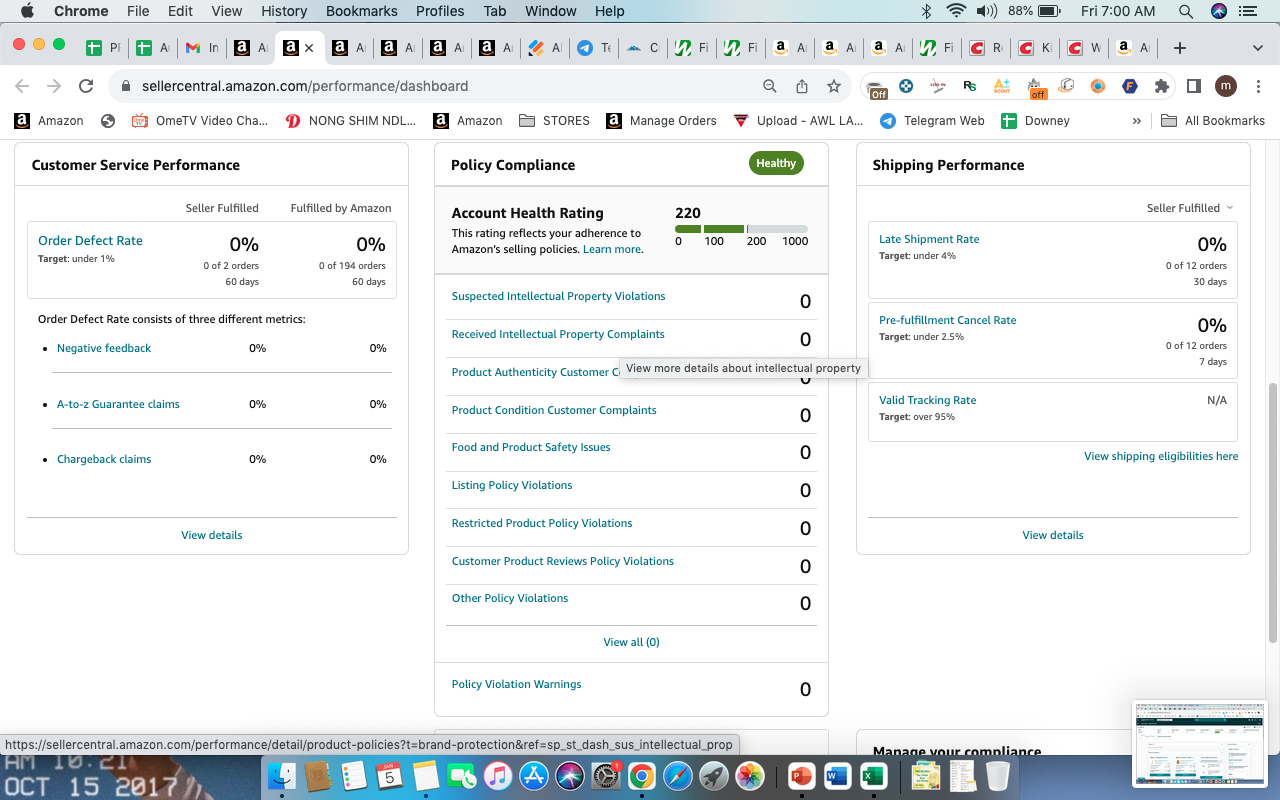
Task: Open Order Defect Rate link
Action: [x=90, y=241]
